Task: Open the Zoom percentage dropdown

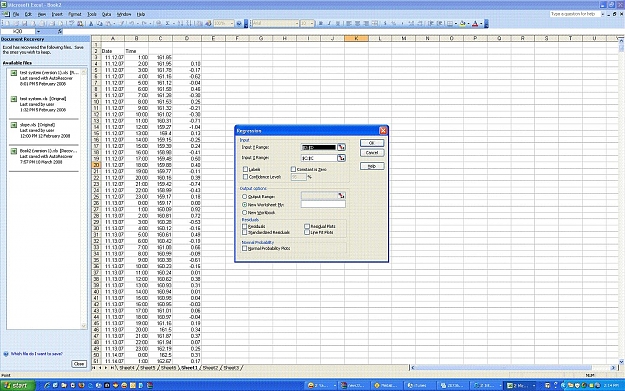Action: point(232,23)
